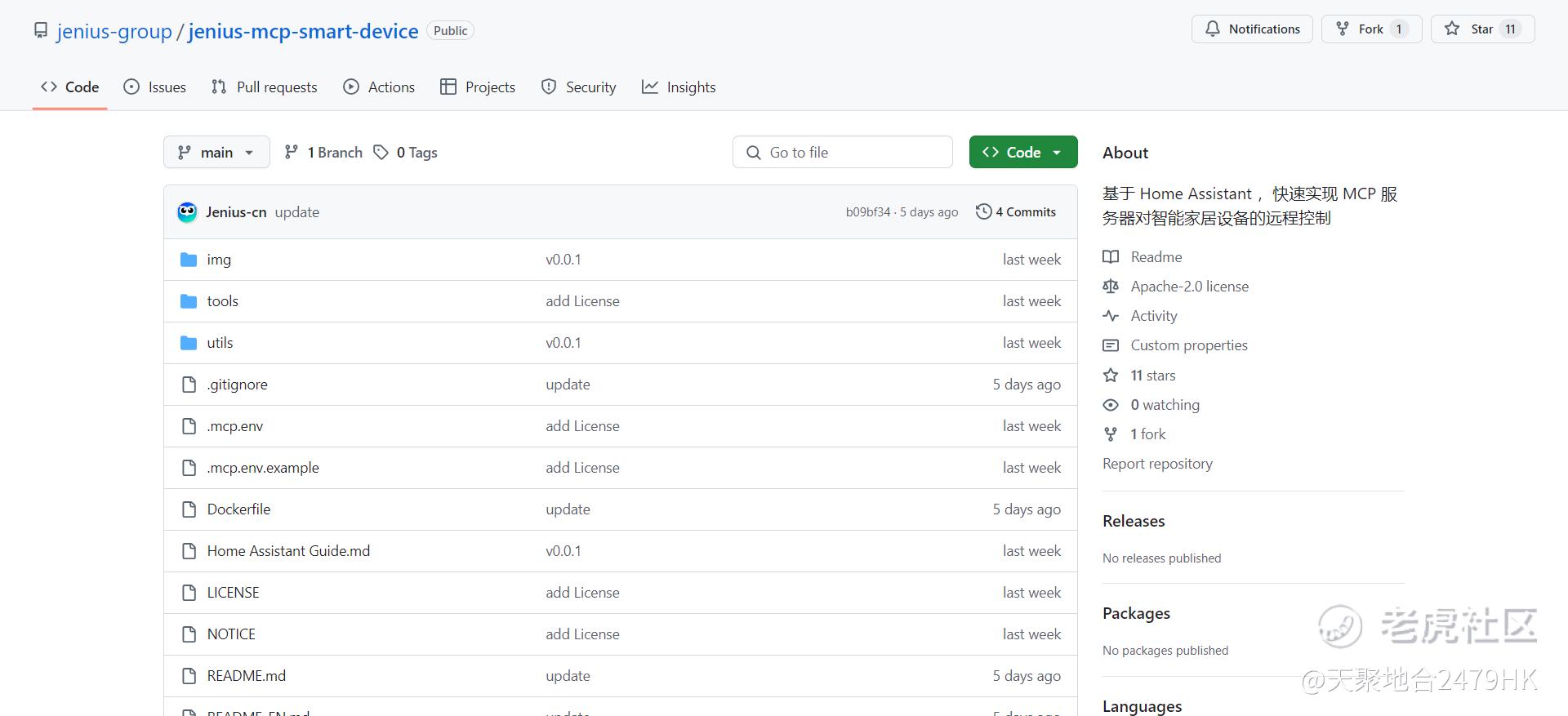Open the Activity link in About
Image resolution: width=1568 pixels, height=716 pixels.
coord(1154,316)
